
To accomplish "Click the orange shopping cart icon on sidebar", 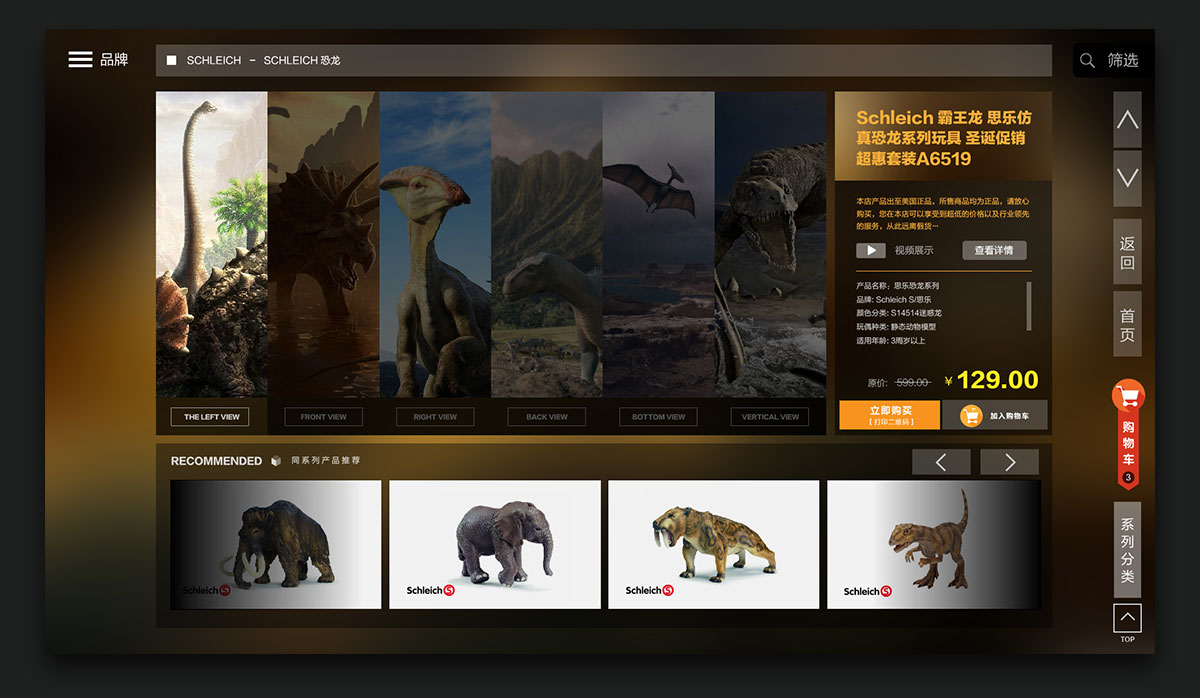I will click(1128, 396).
